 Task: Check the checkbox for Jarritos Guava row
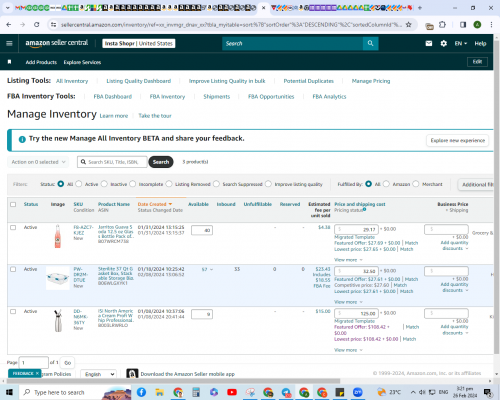click(x=13, y=227)
